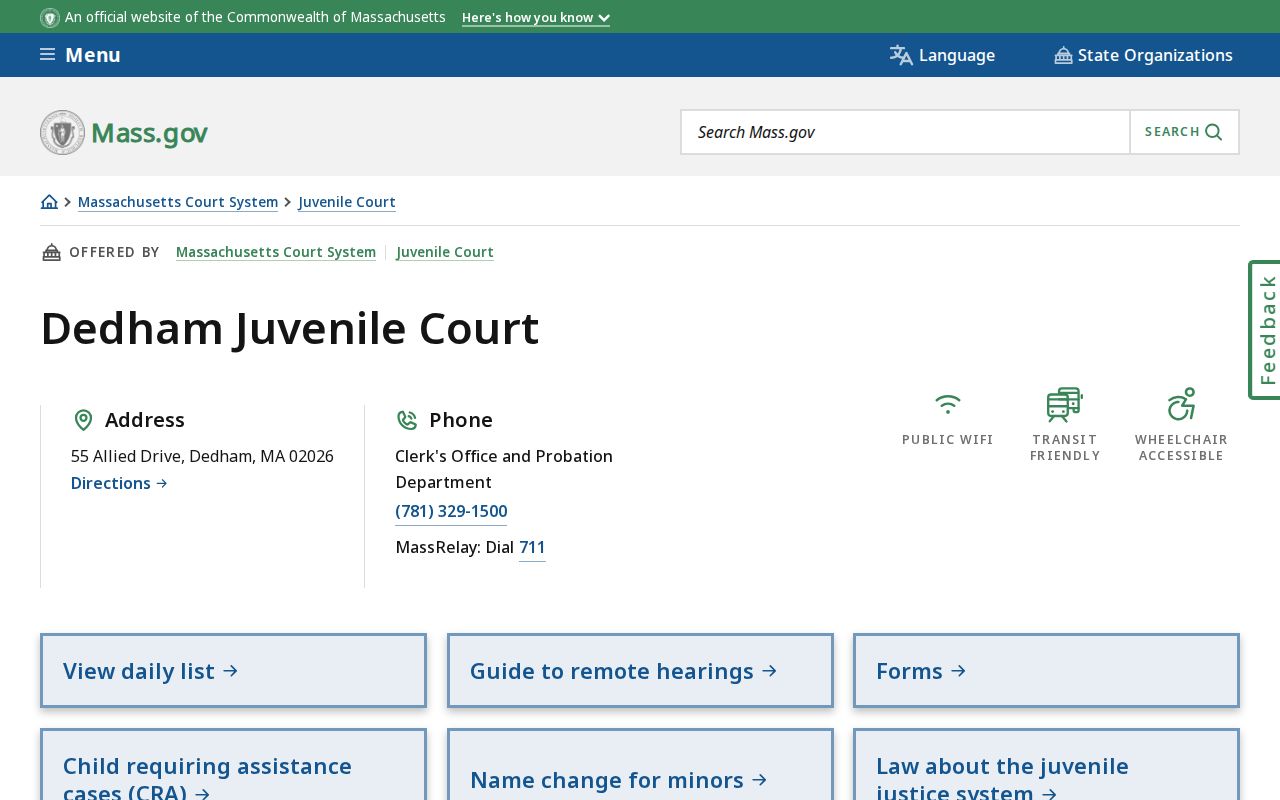Click Clerk's Office and Probation Department text
This screenshot has height=800, width=1280.
pyautogui.click(x=504, y=469)
